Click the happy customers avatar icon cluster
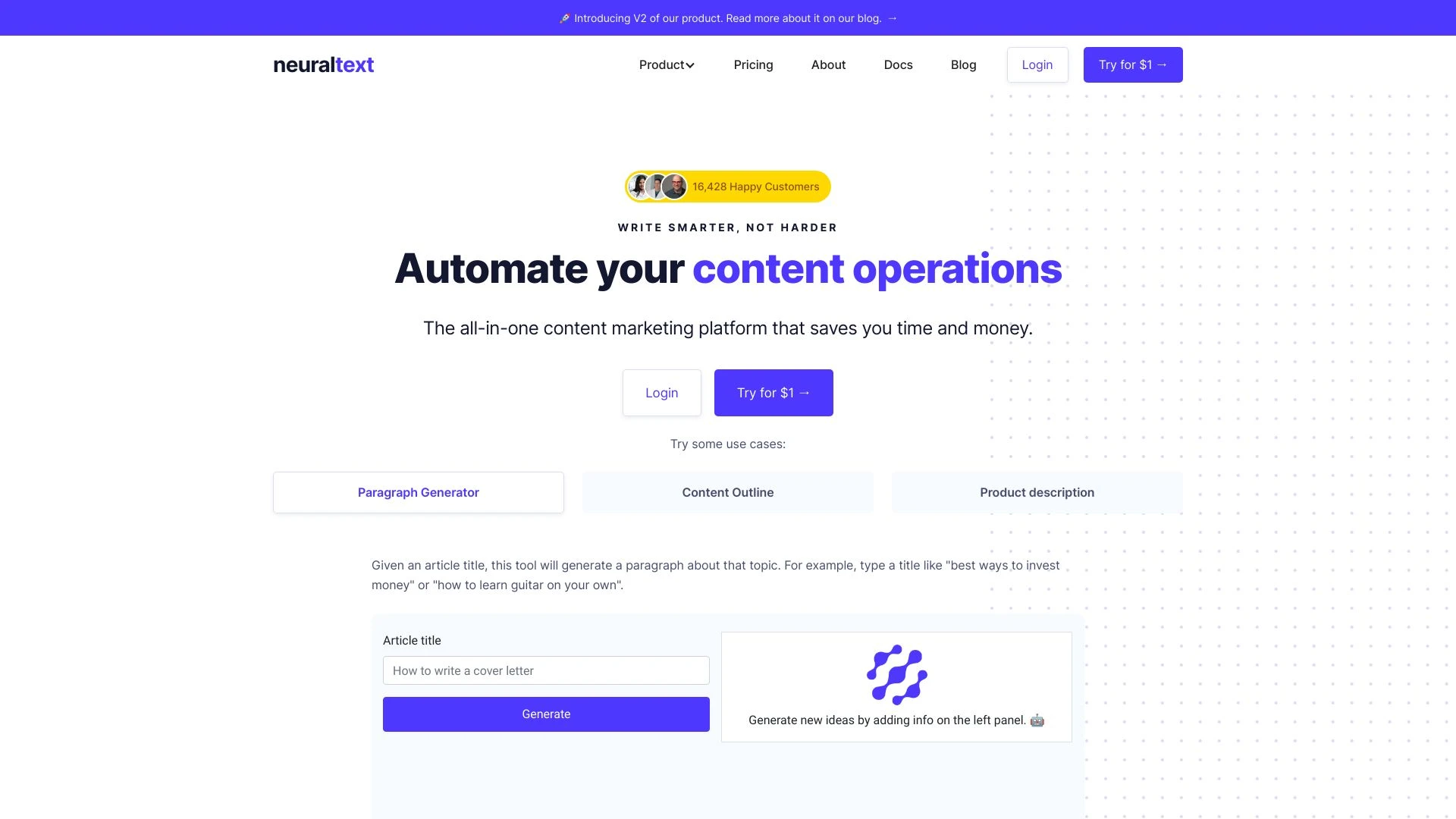 [658, 186]
